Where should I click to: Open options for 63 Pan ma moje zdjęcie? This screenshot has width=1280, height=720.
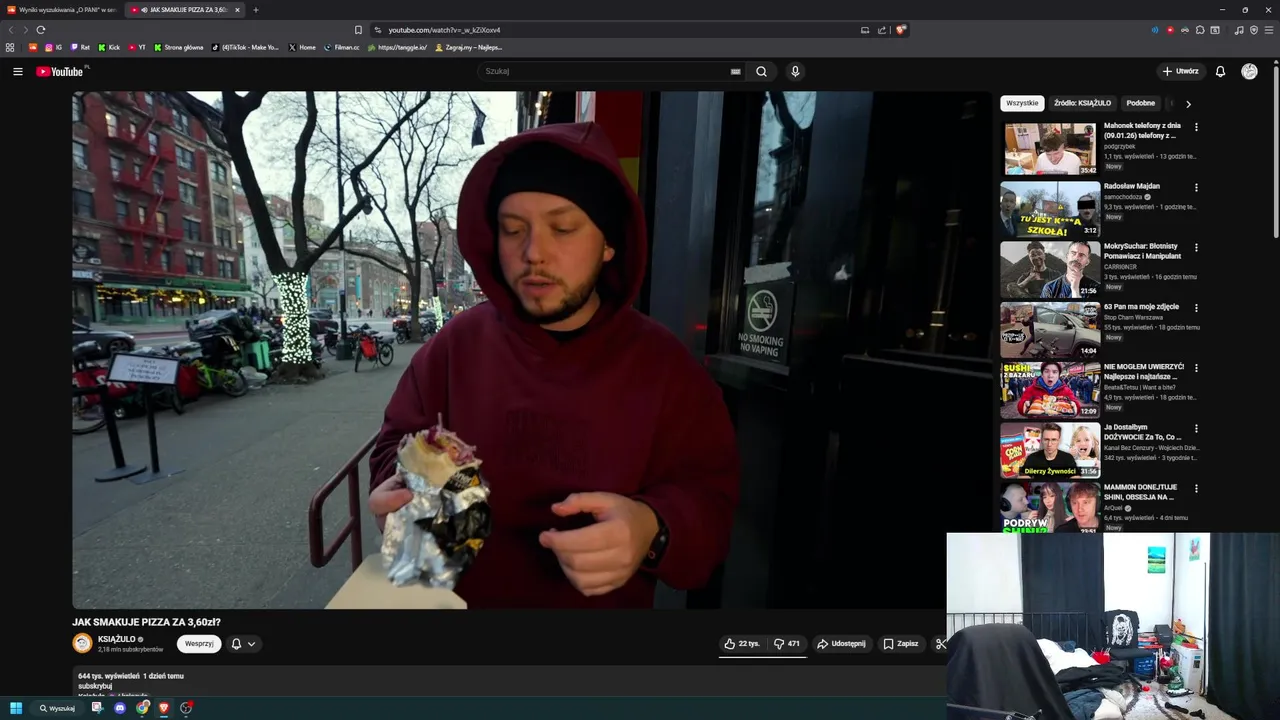[x=1196, y=308]
